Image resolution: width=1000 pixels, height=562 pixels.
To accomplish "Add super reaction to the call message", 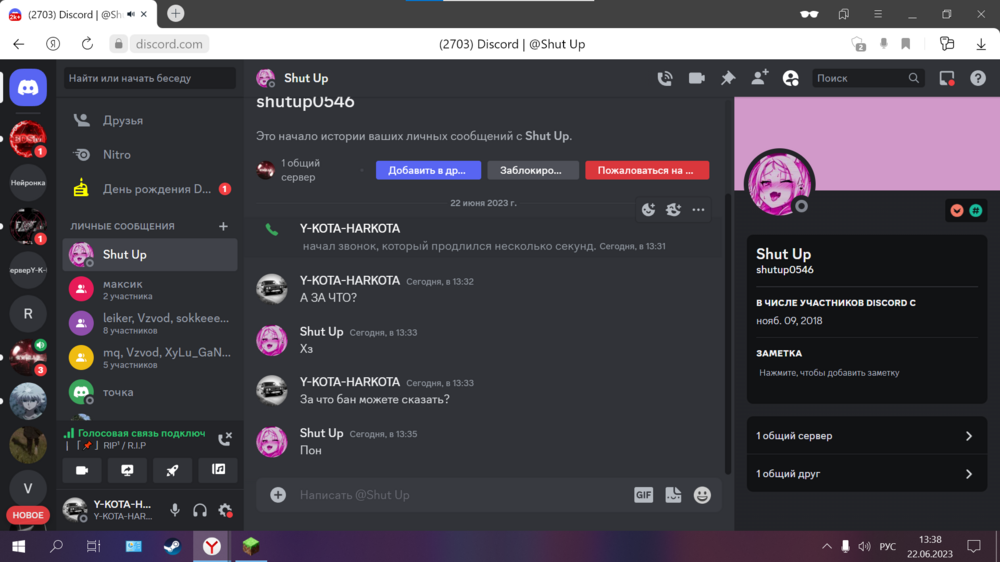I will 673,210.
